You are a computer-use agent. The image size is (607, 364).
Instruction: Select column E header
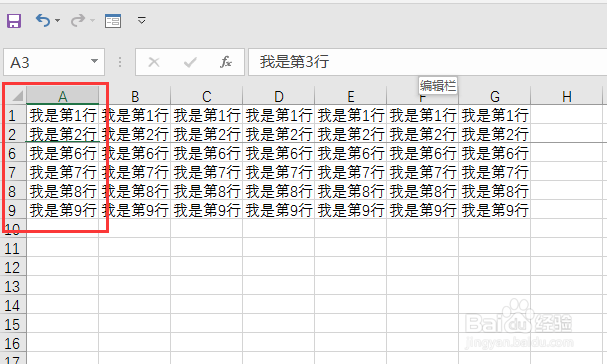[x=350, y=96]
